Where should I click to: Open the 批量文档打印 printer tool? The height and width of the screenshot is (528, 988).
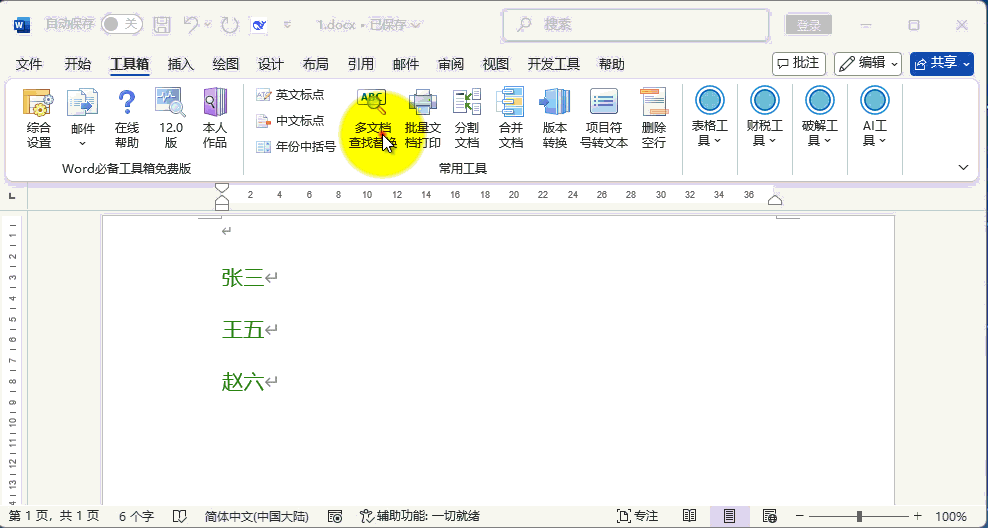tap(423, 118)
